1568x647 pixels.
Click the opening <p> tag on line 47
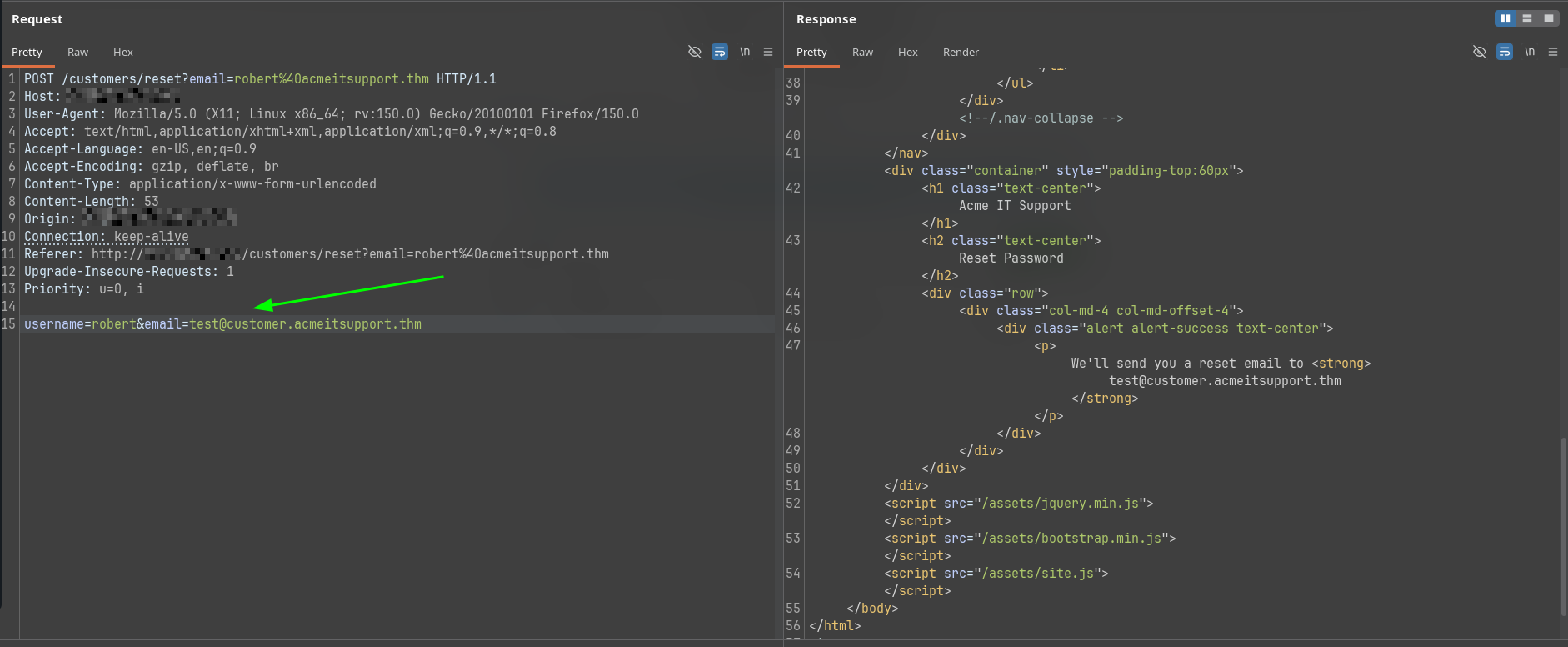pos(1045,346)
